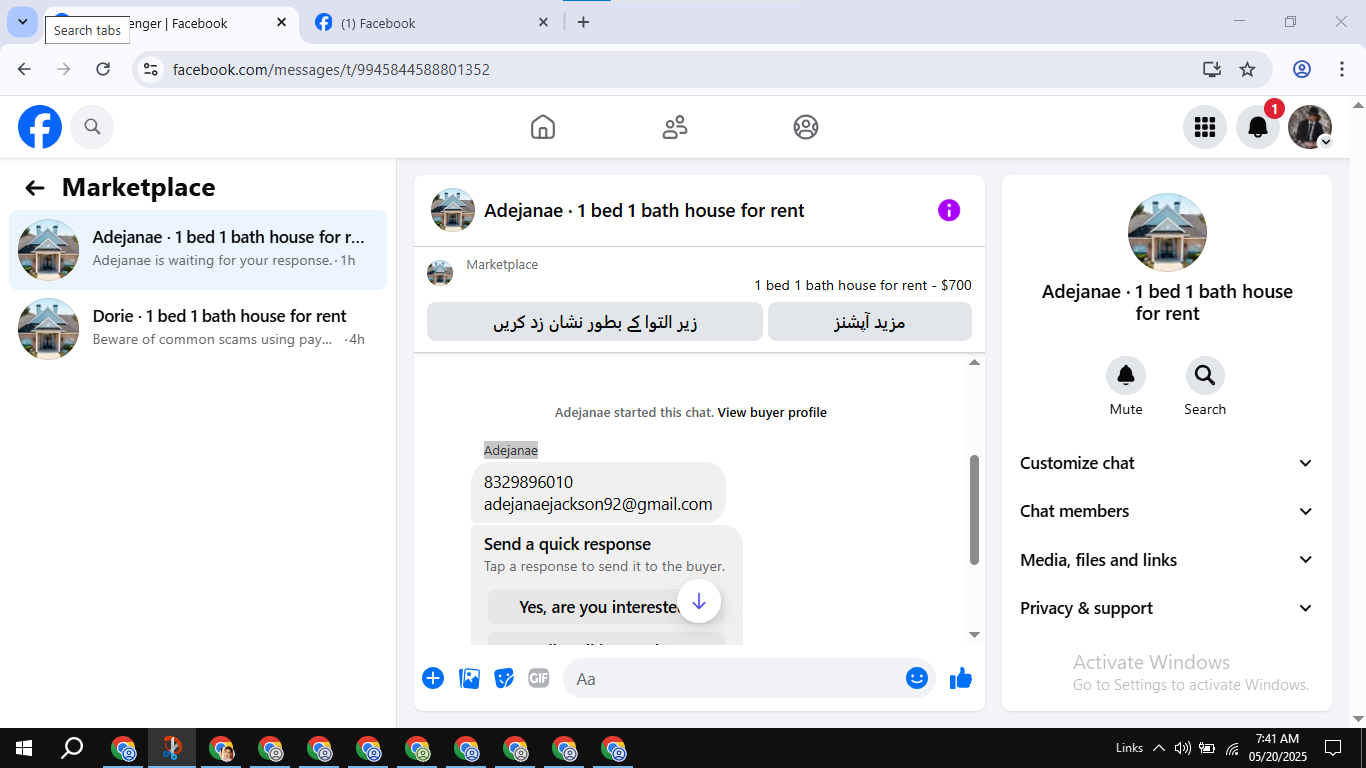Image resolution: width=1366 pixels, height=768 pixels.
Task: View site information icon in address bar
Action: coord(151,69)
